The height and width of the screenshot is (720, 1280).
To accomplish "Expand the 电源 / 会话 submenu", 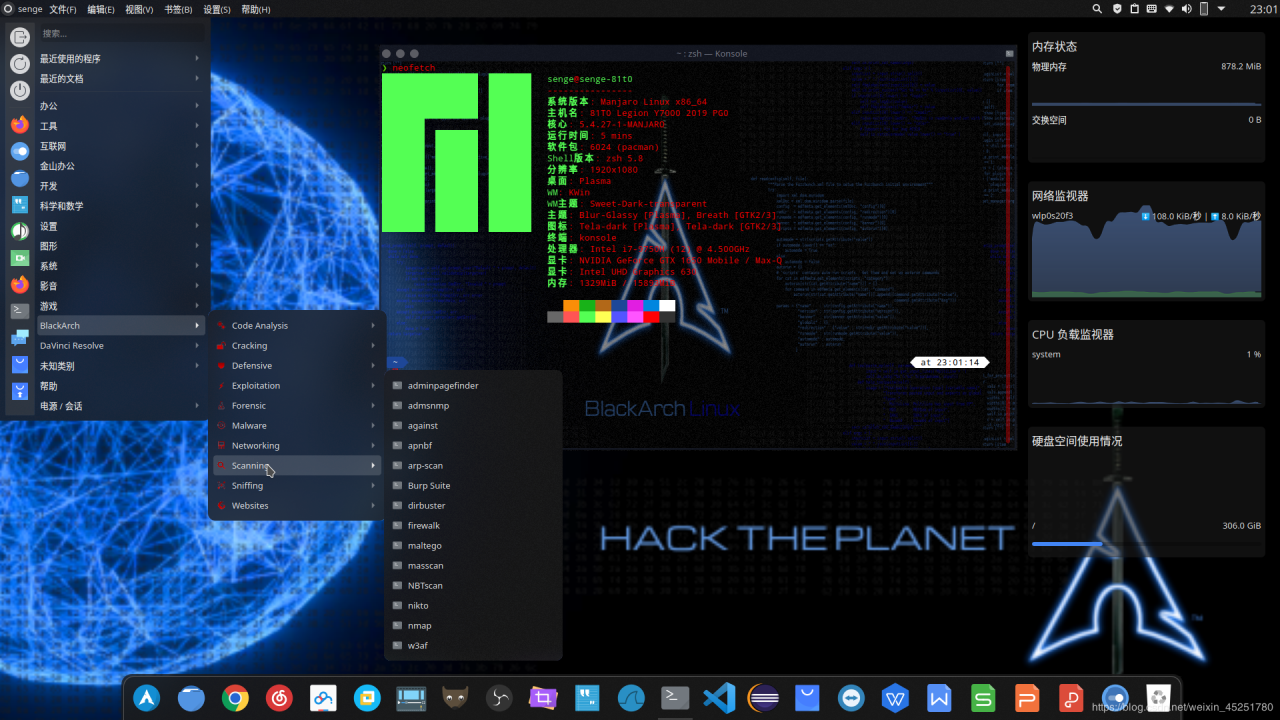I will tap(120, 406).
